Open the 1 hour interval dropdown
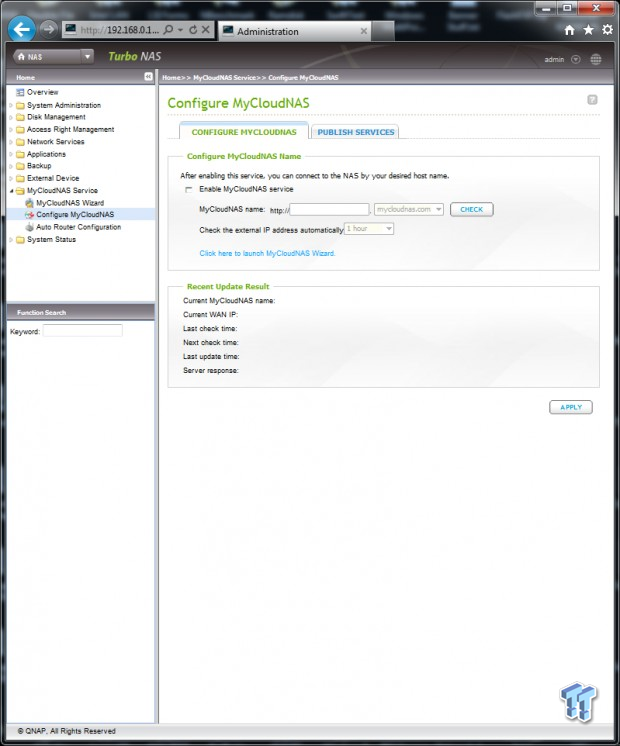 pyautogui.click(x=369, y=229)
